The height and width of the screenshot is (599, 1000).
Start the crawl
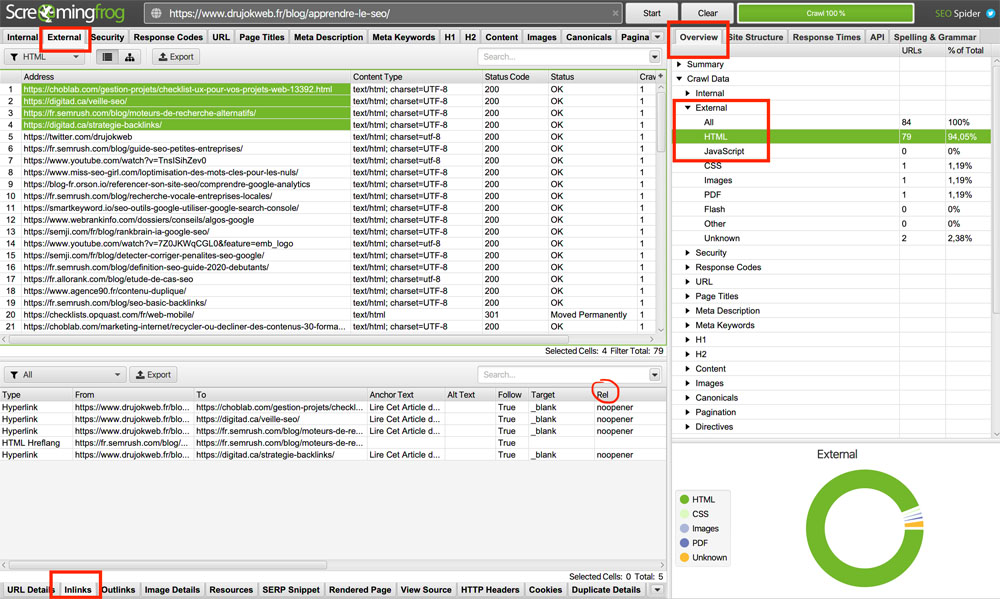[652, 13]
